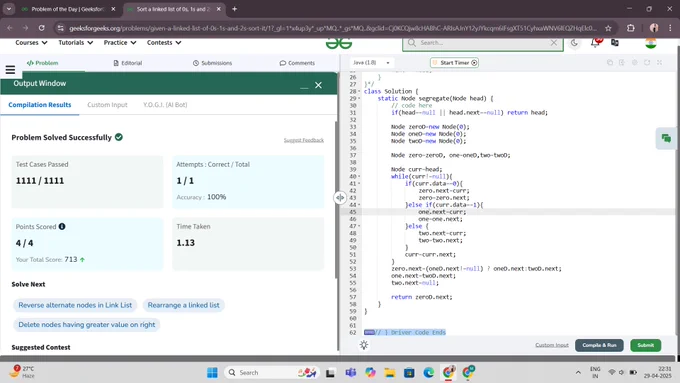Image resolution: width=680 pixels, height=383 pixels.
Task: Open the Windows Start menu
Action: click(212, 373)
